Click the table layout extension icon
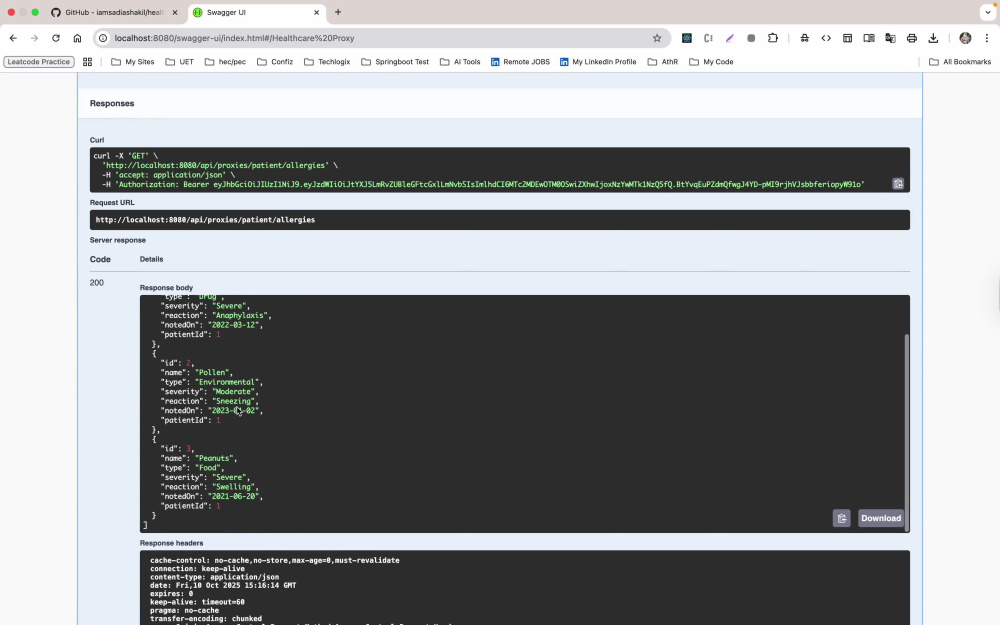The height and width of the screenshot is (625, 1000). (848, 38)
